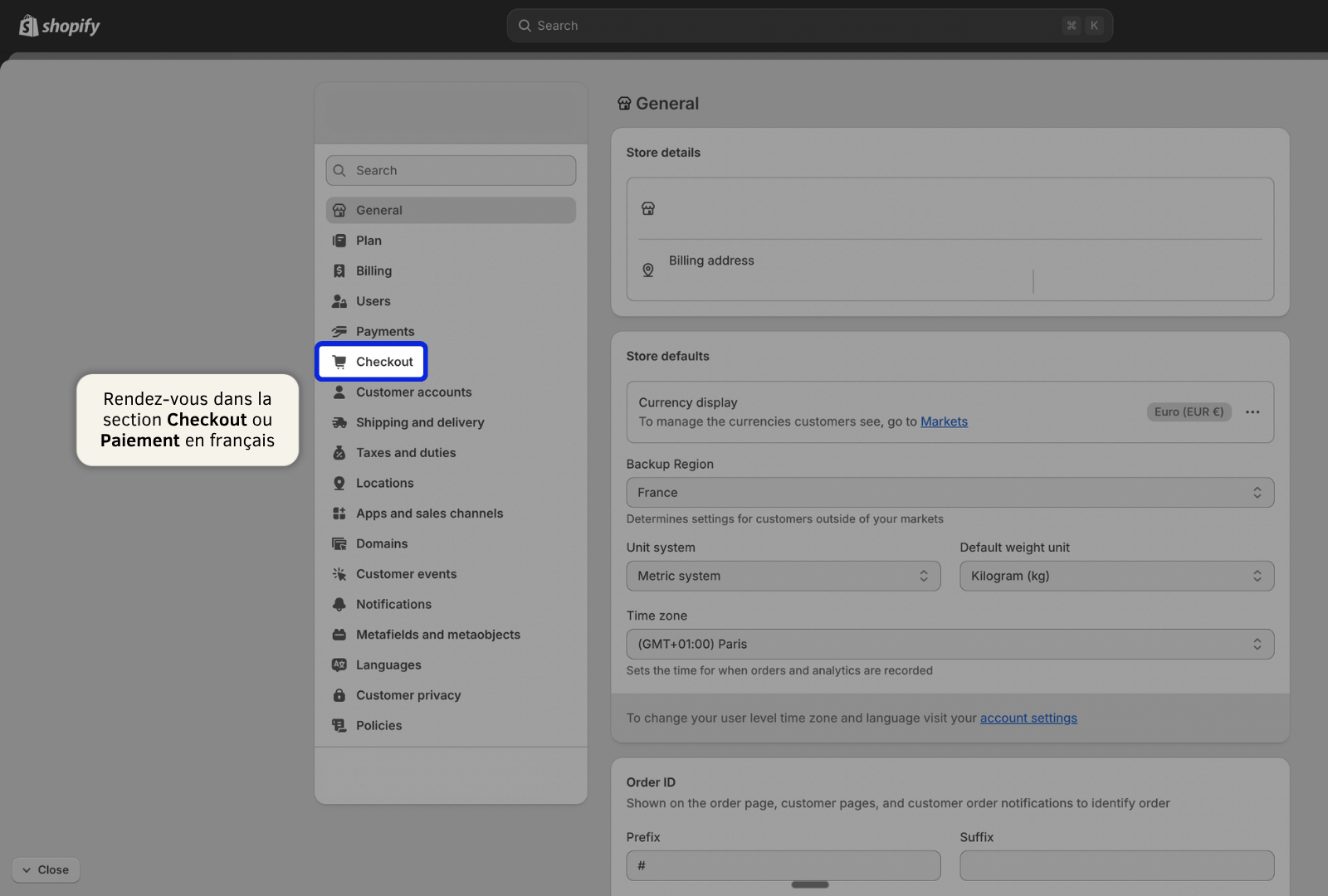Open the three-dot menu for Currency display
The height and width of the screenshot is (896, 1328).
[1252, 412]
